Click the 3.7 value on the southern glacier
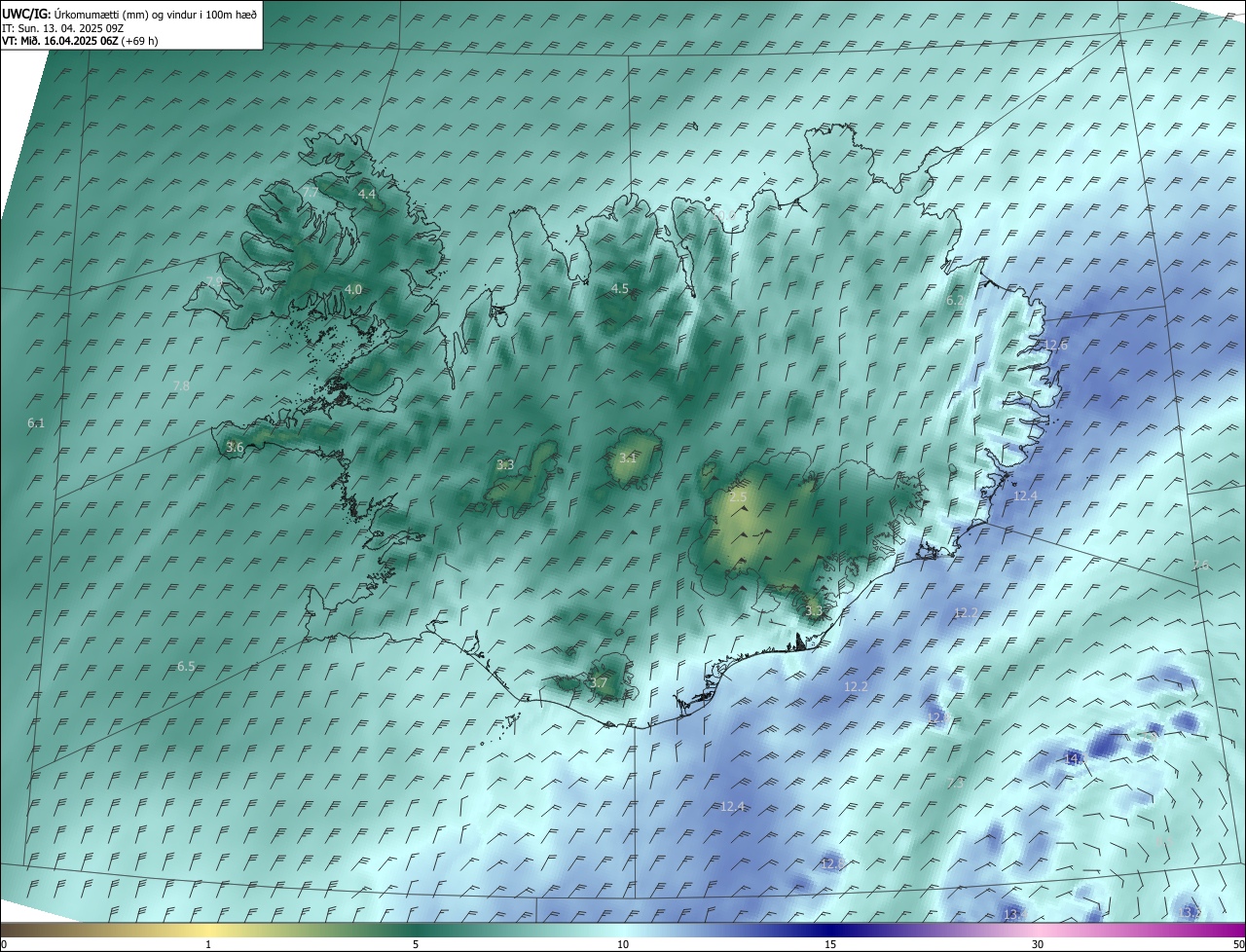Image resolution: width=1246 pixels, height=952 pixels. click(599, 683)
